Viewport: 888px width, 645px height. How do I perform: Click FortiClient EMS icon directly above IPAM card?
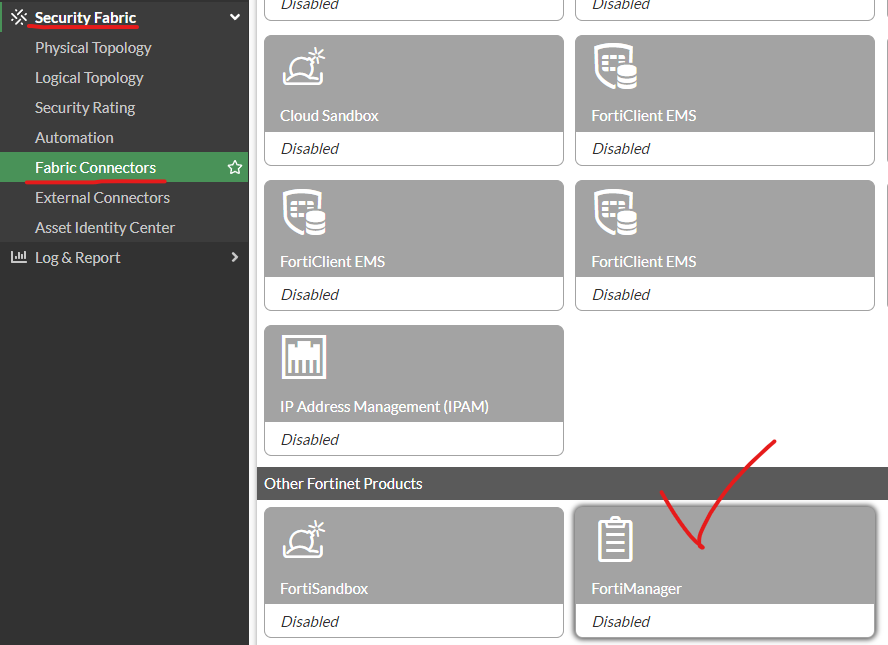304,212
